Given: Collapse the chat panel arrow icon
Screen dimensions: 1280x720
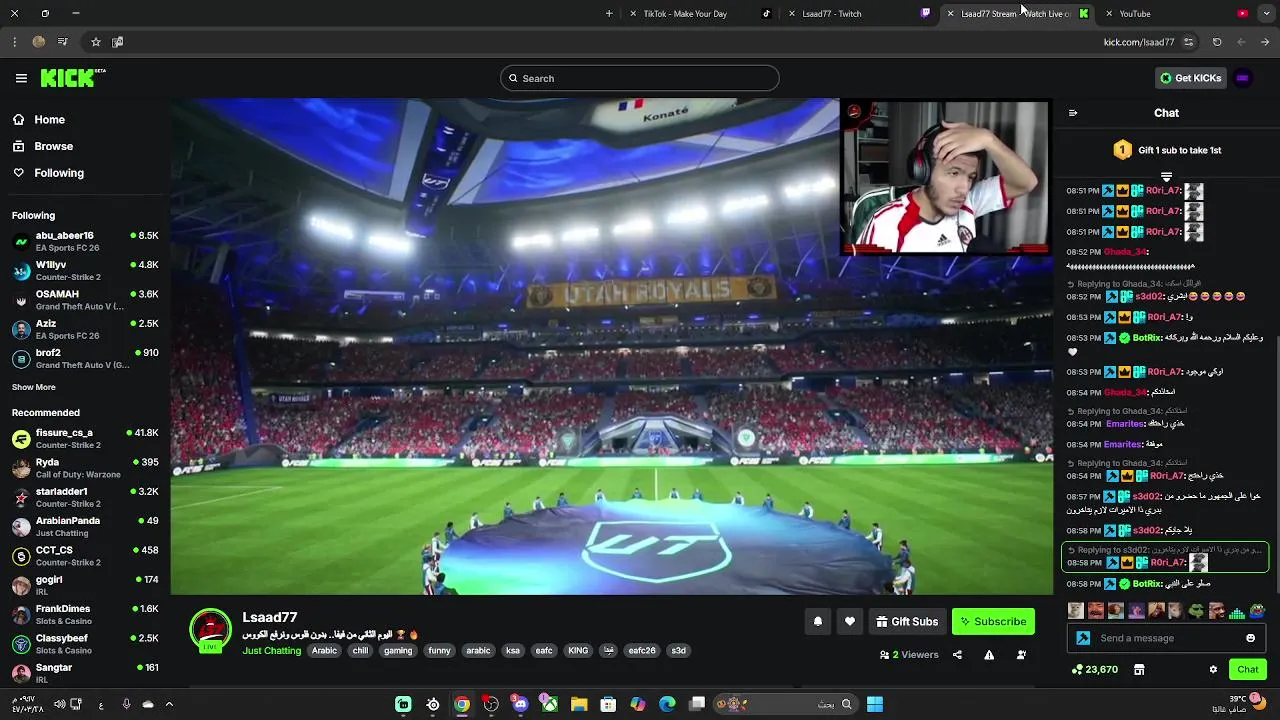Looking at the screenshot, I should (1073, 113).
